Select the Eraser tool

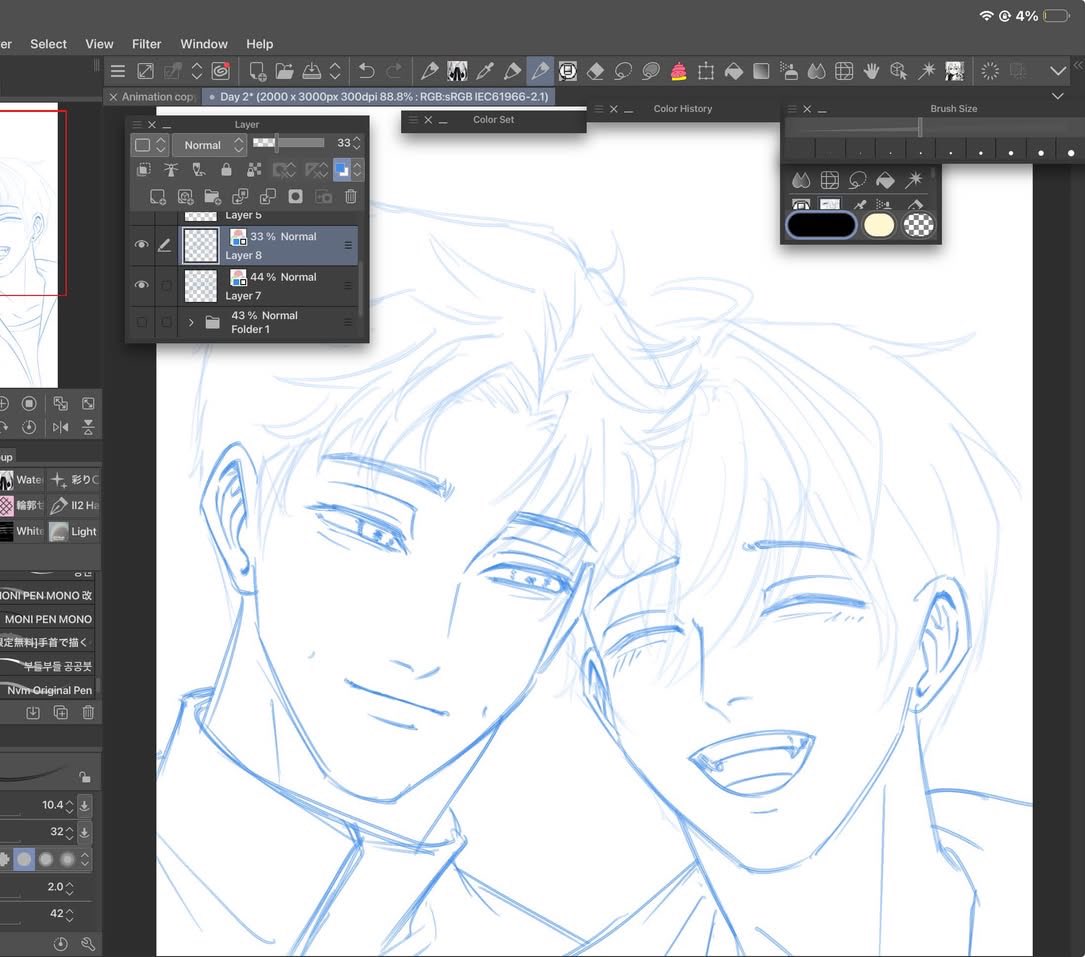pyautogui.click(x=595, y=71)
